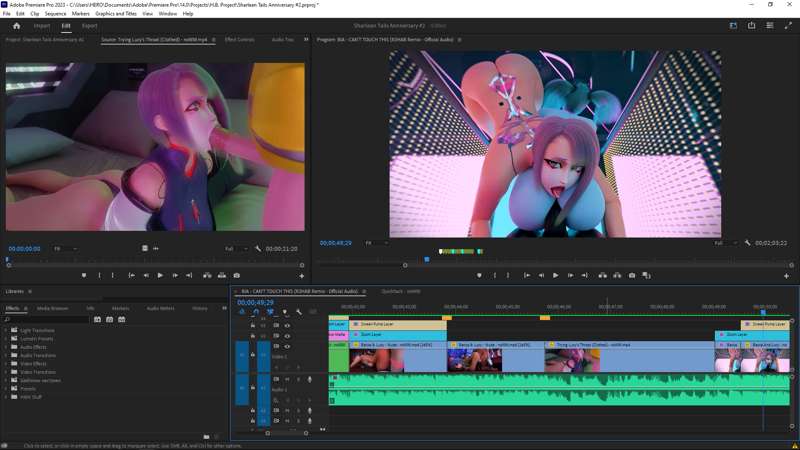Expand Video Effects folder
The image size is (800, 450).
coord(7,364)
